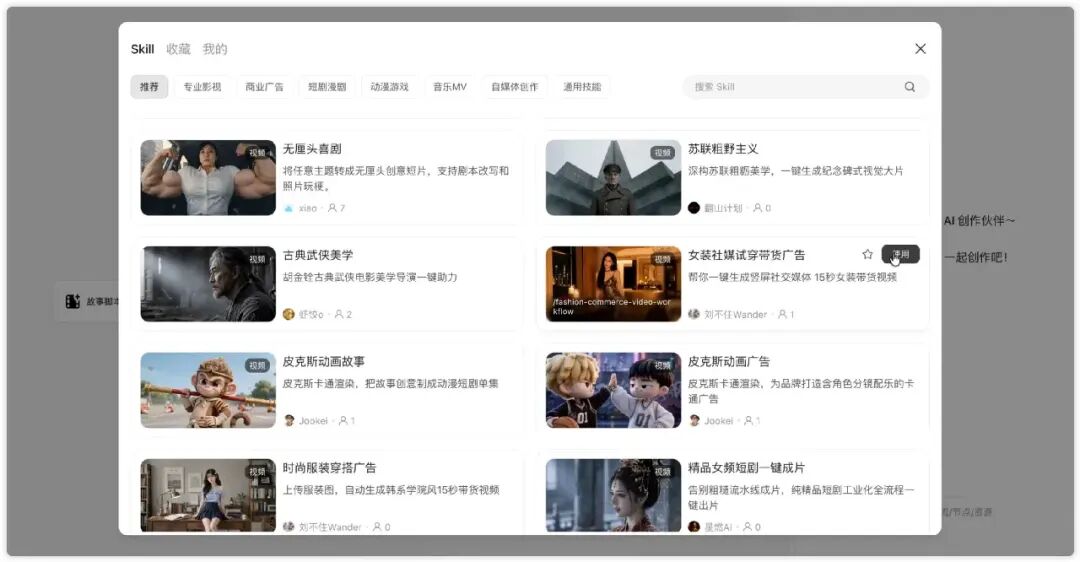Click the 古典武侠美学 title
This screenshot has width=1080, height=562.
click(318, 255)
